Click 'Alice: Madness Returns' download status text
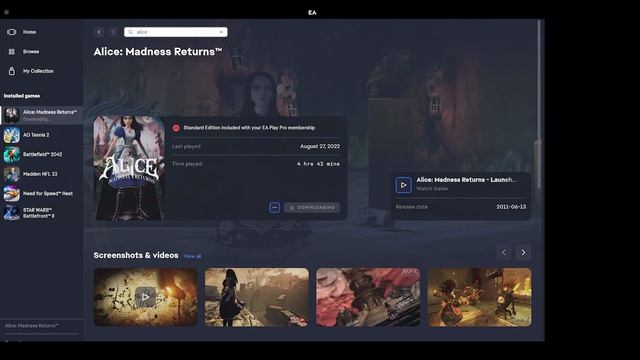 [31, 326]
